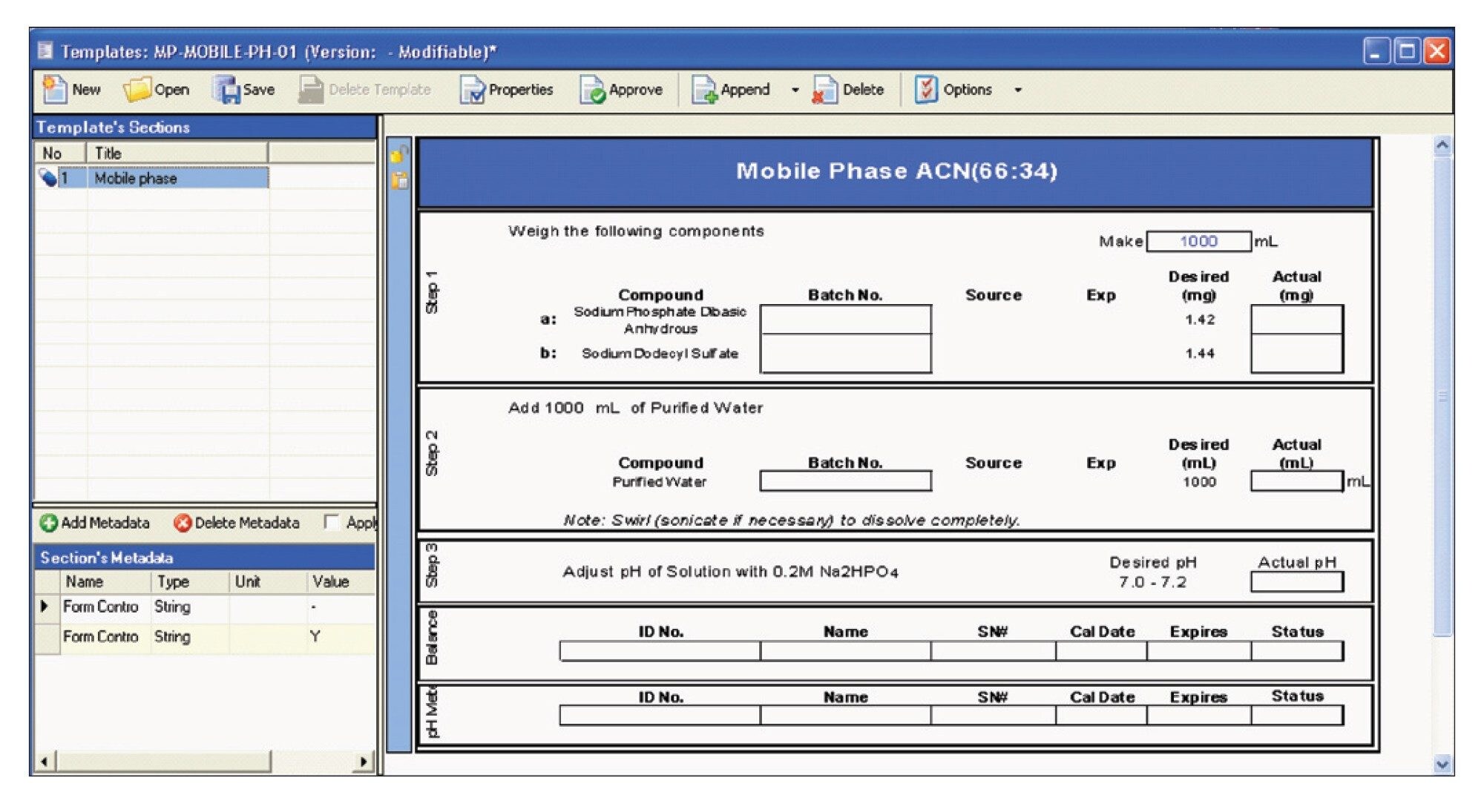This screenshot has height=812, width=1484.
Task: Click the Value cell of the first Form Control row
Action: [x=340, y=607]
